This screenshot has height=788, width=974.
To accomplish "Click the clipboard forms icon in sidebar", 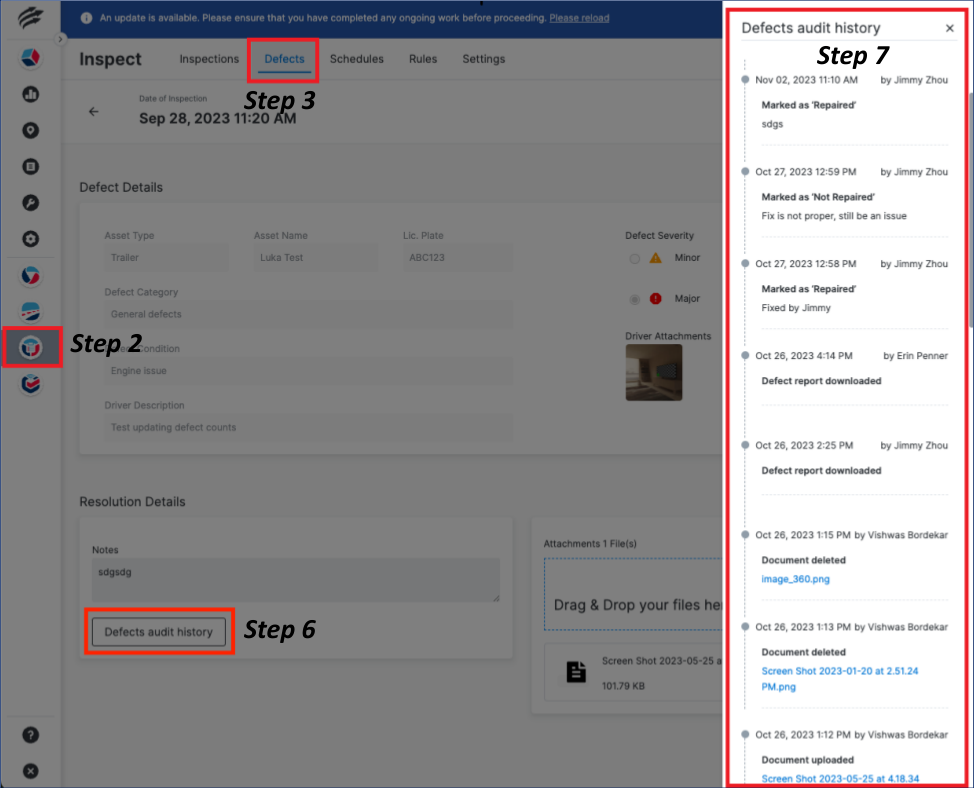I will 31,166.
